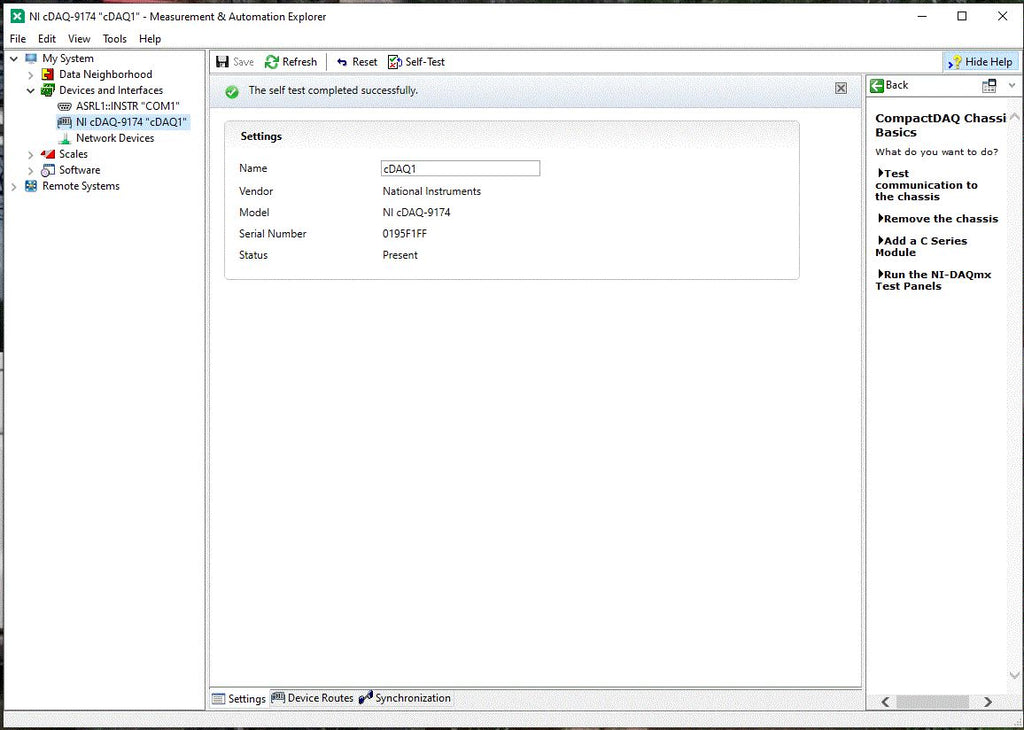Select Network Devices tree item
Image resolution: width=1024 pixels, height=730 pixels.
point(115,138)
